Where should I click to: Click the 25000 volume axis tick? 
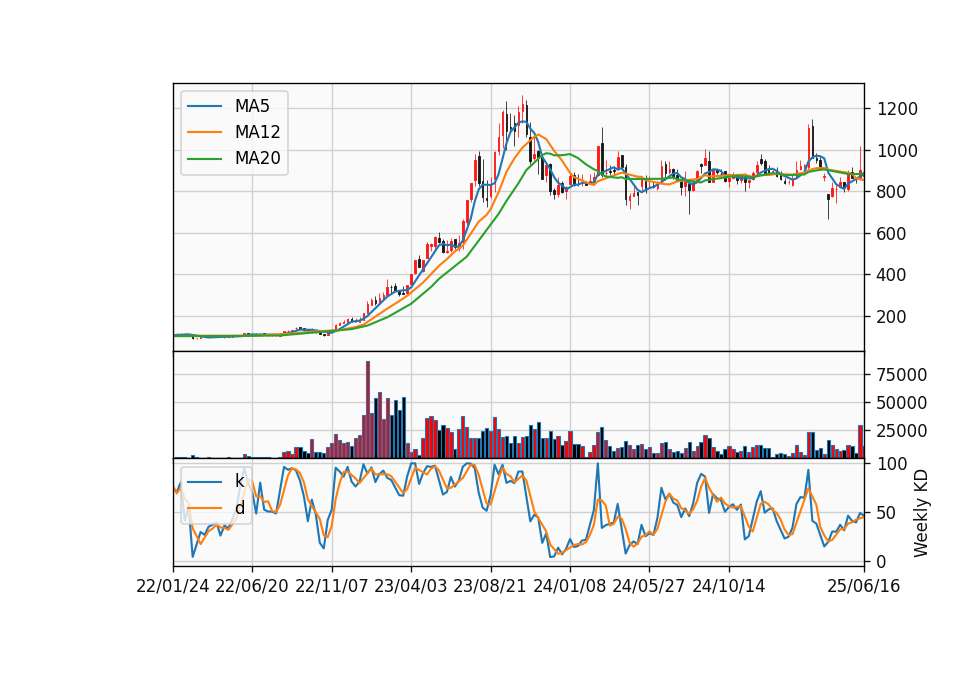[902, 431]
